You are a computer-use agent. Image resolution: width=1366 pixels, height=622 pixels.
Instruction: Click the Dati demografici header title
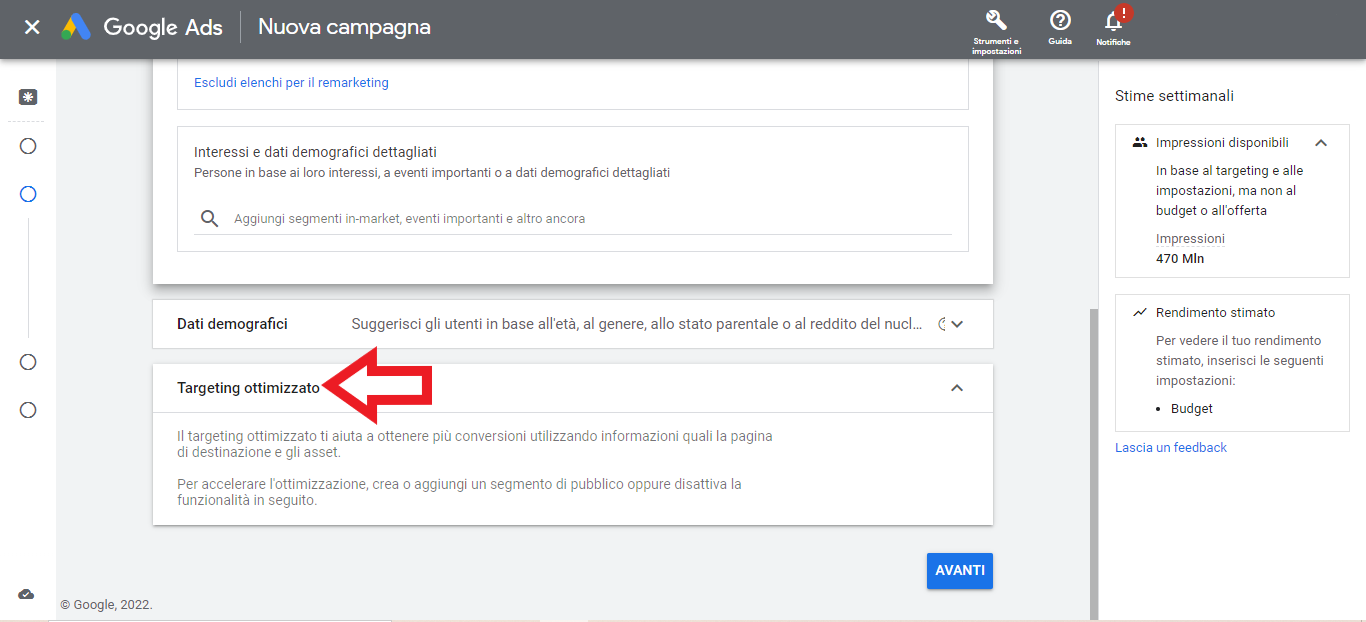pyautogui.click(x=232, y=324)
